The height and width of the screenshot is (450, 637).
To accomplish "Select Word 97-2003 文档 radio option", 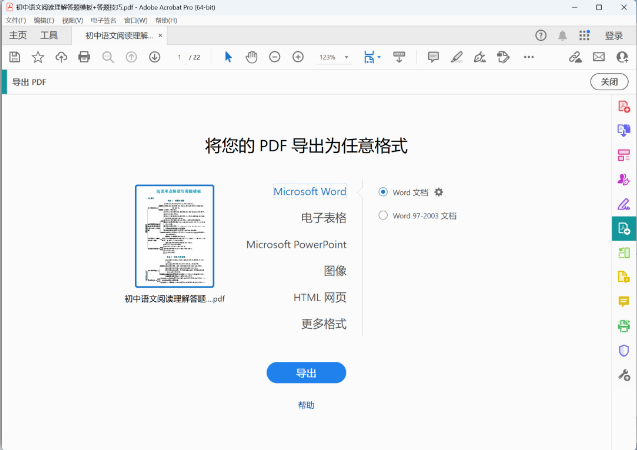I will tap(383, 215).
